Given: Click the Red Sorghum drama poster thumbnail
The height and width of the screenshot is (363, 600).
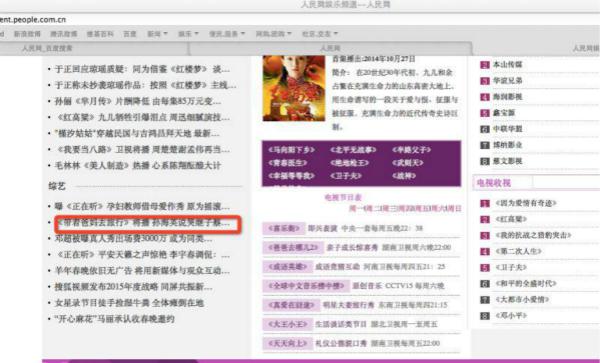Looking at the screenshot, I should point(293,88).
